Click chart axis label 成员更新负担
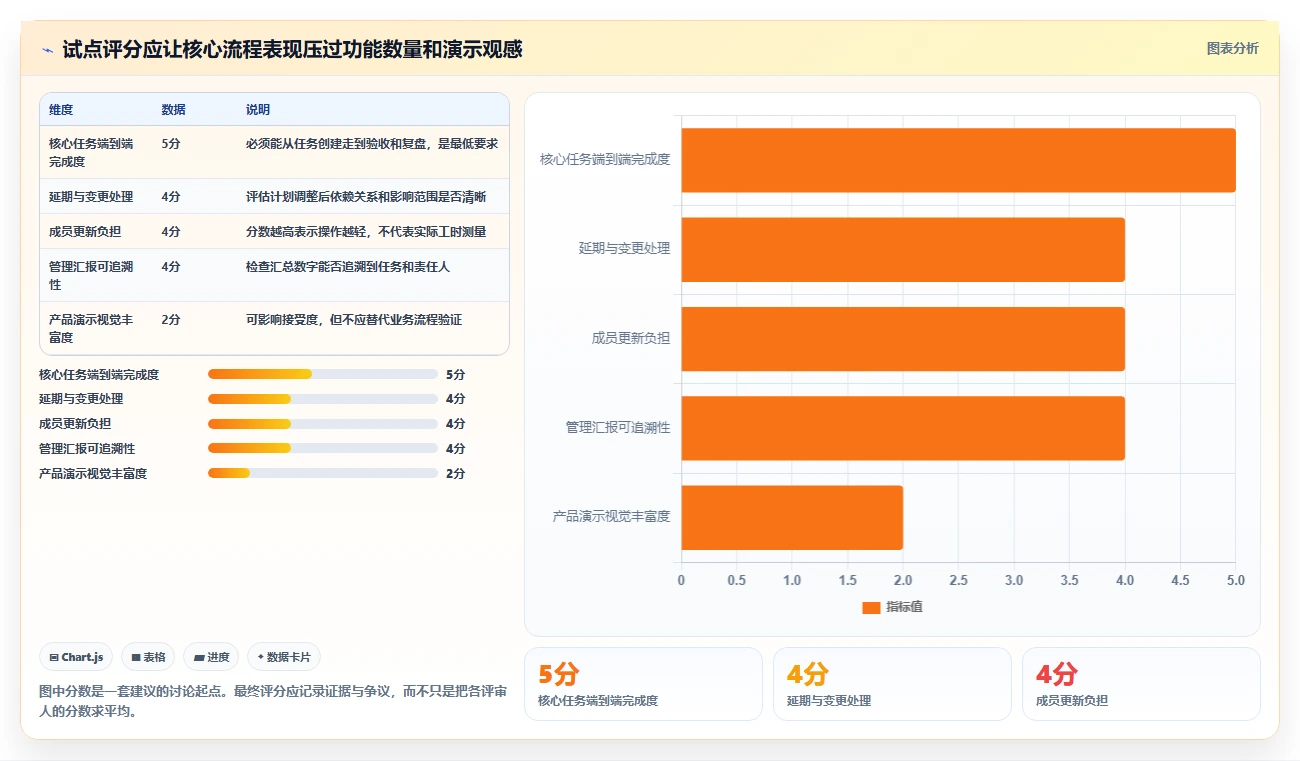Viewport: 1300px width, 761px height. (630, 338)
